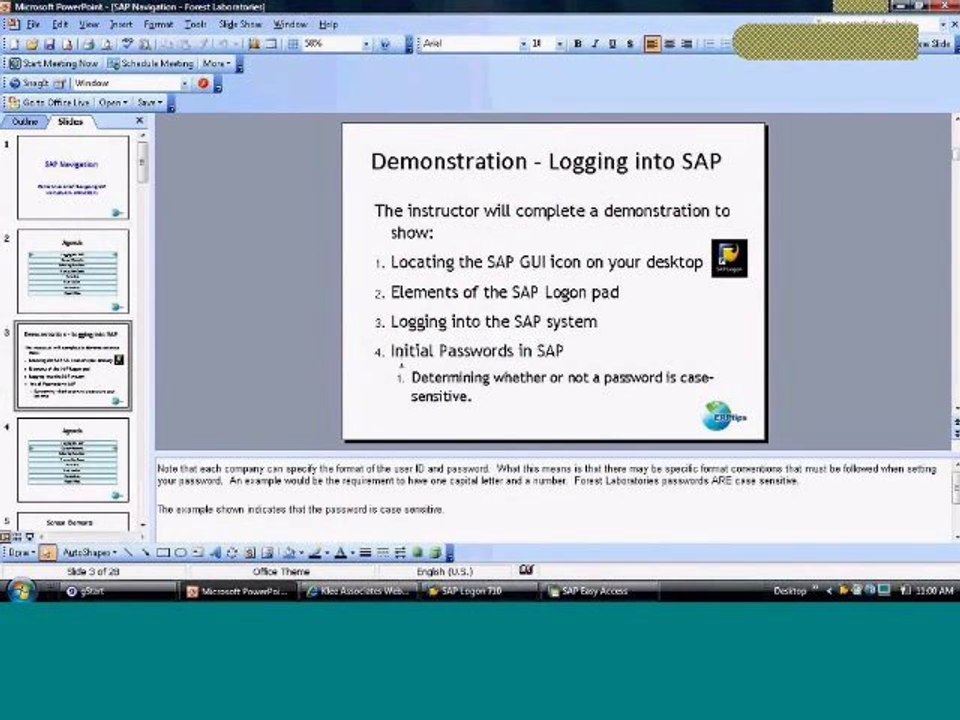This screenshot has width=960, height=720.
Task: Click the Save floppy disk icon
Action: pyautogui.click(x=50, y=44)
